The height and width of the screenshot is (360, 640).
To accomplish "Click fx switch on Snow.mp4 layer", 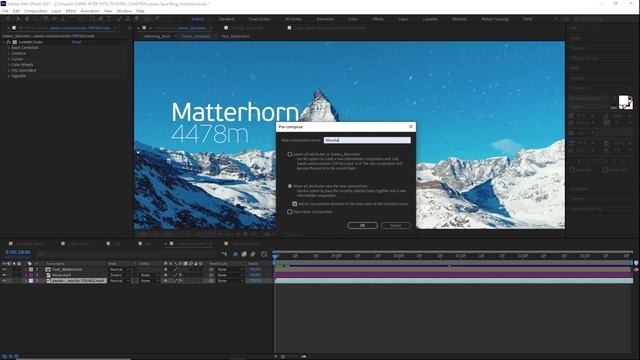I will point(180,275).
